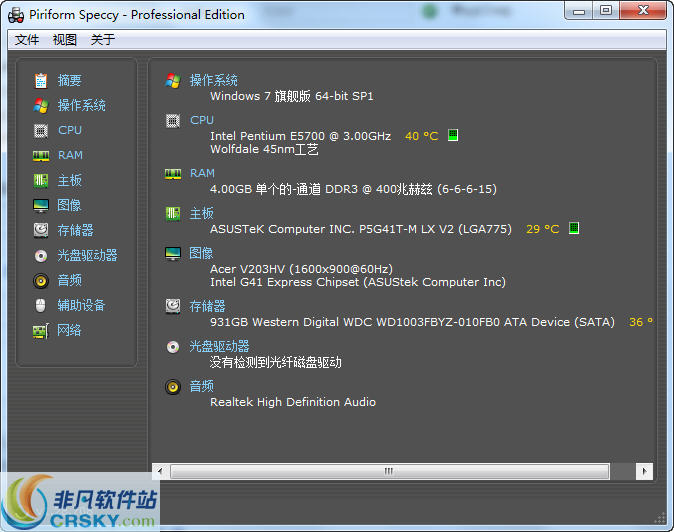Click the green motherboard temperature indicator icon

coord(574,228)
